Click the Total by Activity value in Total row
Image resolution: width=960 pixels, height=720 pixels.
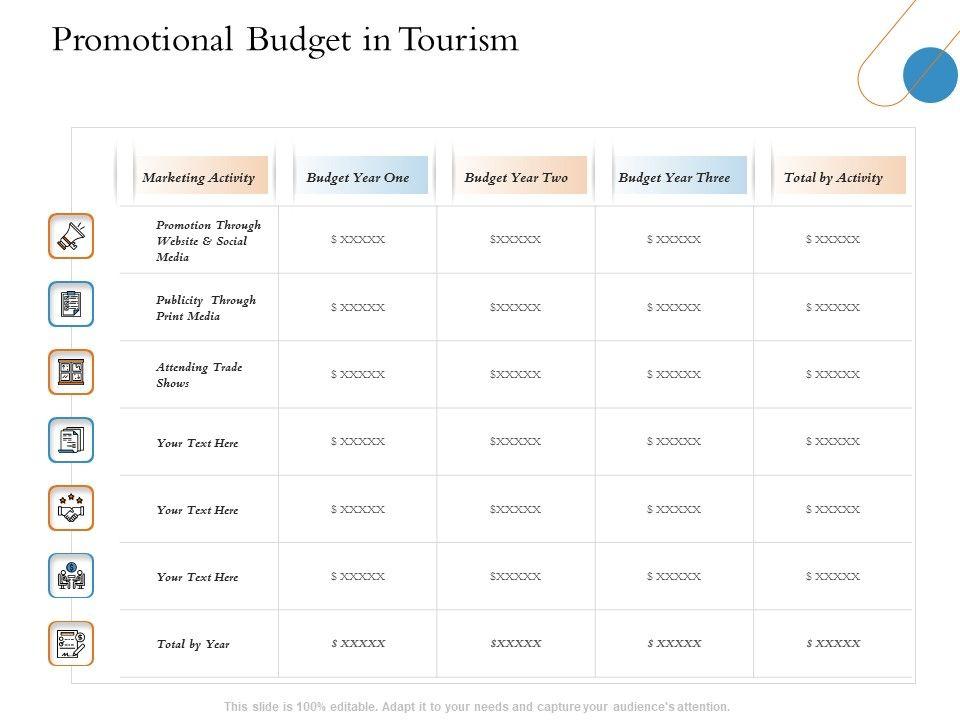(833, 643)
